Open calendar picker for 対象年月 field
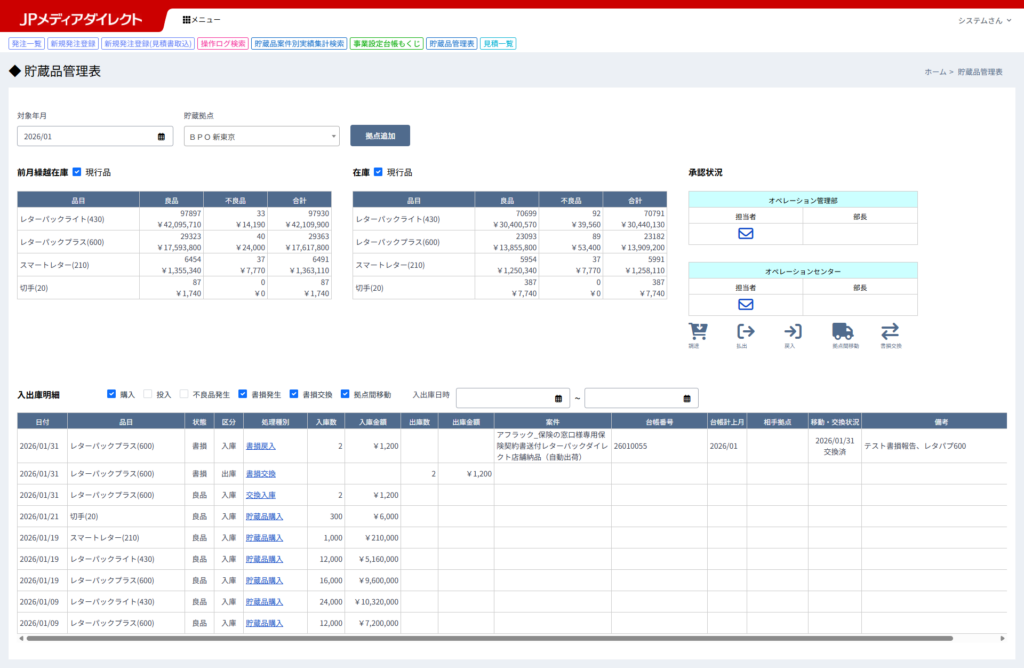The width and height of the screenshot is (1024, 668). (162, 136)
